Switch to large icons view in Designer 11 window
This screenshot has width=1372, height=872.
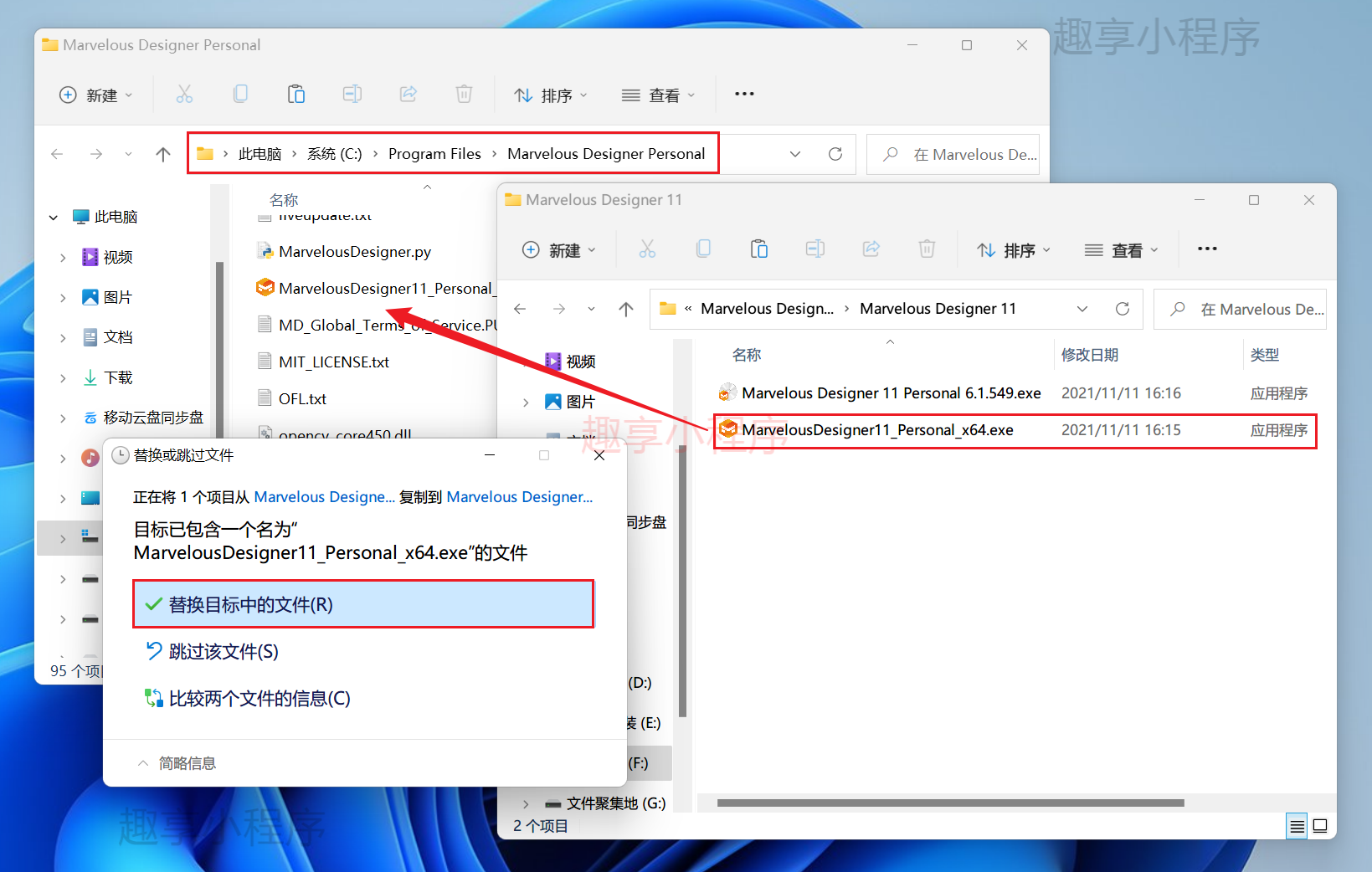click(1320, 826)
